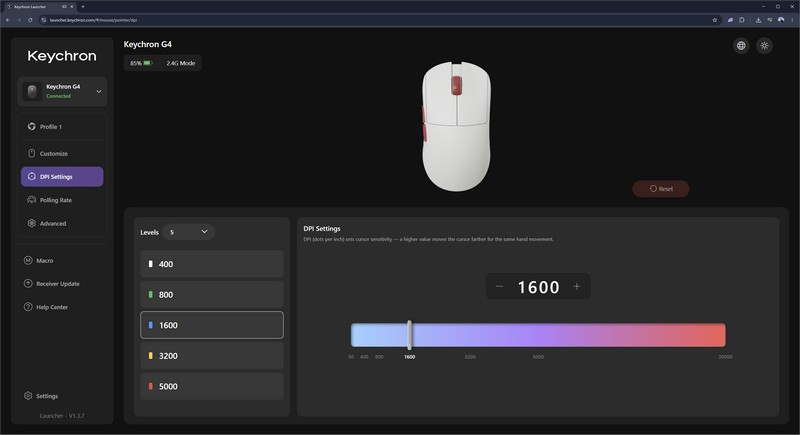Viewport: 800px width, 435px height.
Task: Click red color indicator of 5000 level
Action: [151, 386]
